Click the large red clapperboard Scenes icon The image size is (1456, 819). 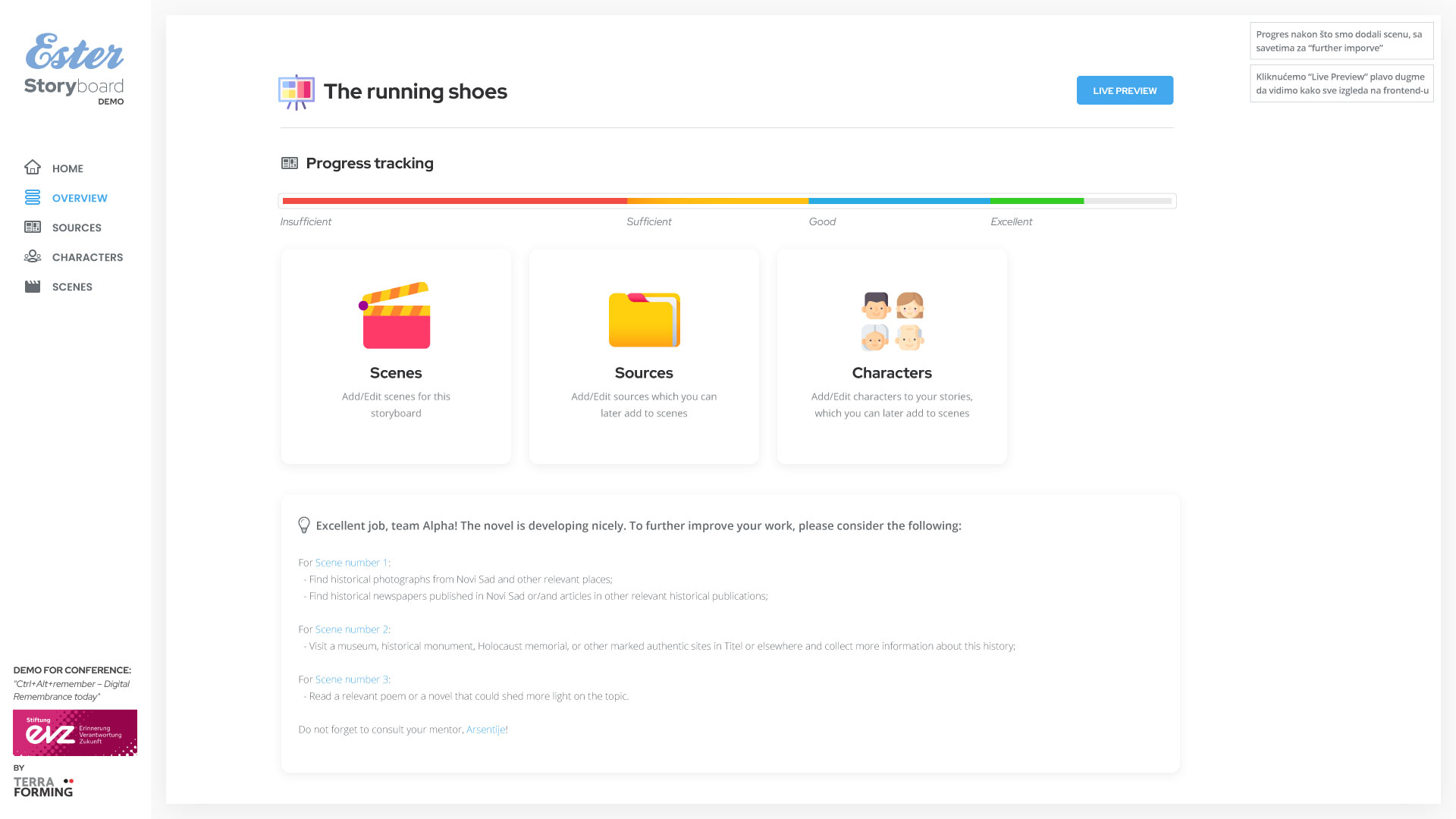395,315
